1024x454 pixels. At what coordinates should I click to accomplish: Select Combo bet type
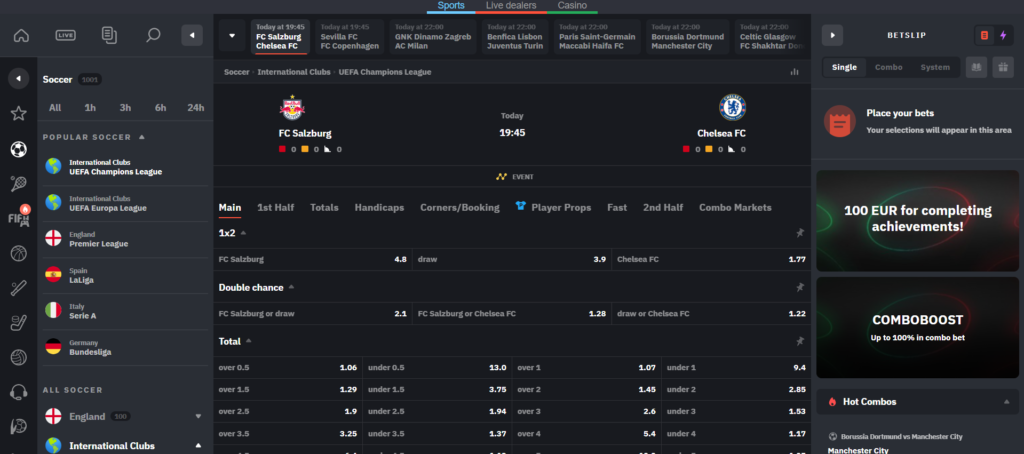point(888,67)
